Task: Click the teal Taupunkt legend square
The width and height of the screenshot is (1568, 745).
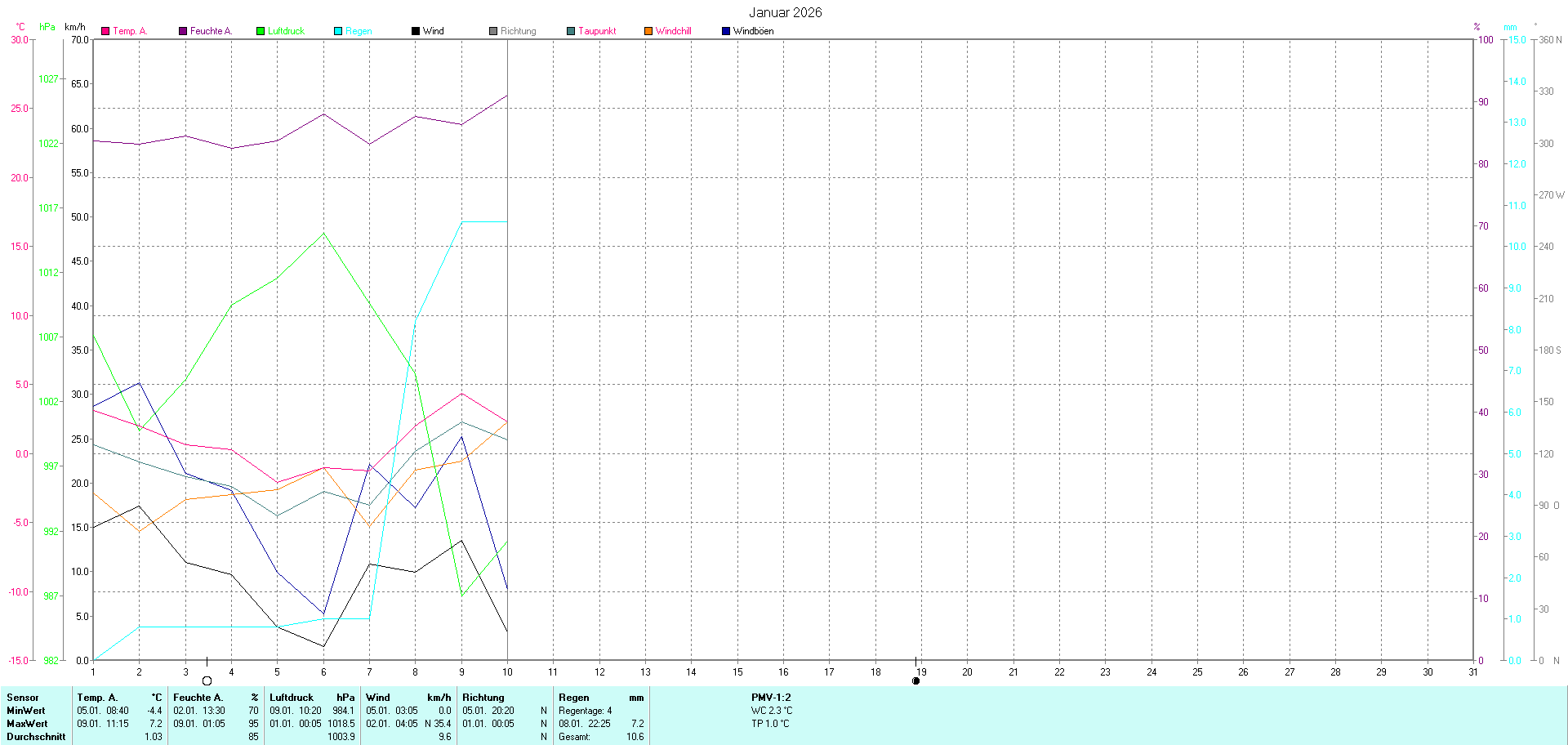Action: 571,31
